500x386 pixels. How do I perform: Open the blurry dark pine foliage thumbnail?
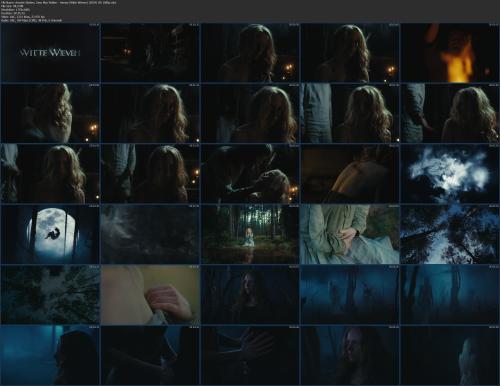150,234
